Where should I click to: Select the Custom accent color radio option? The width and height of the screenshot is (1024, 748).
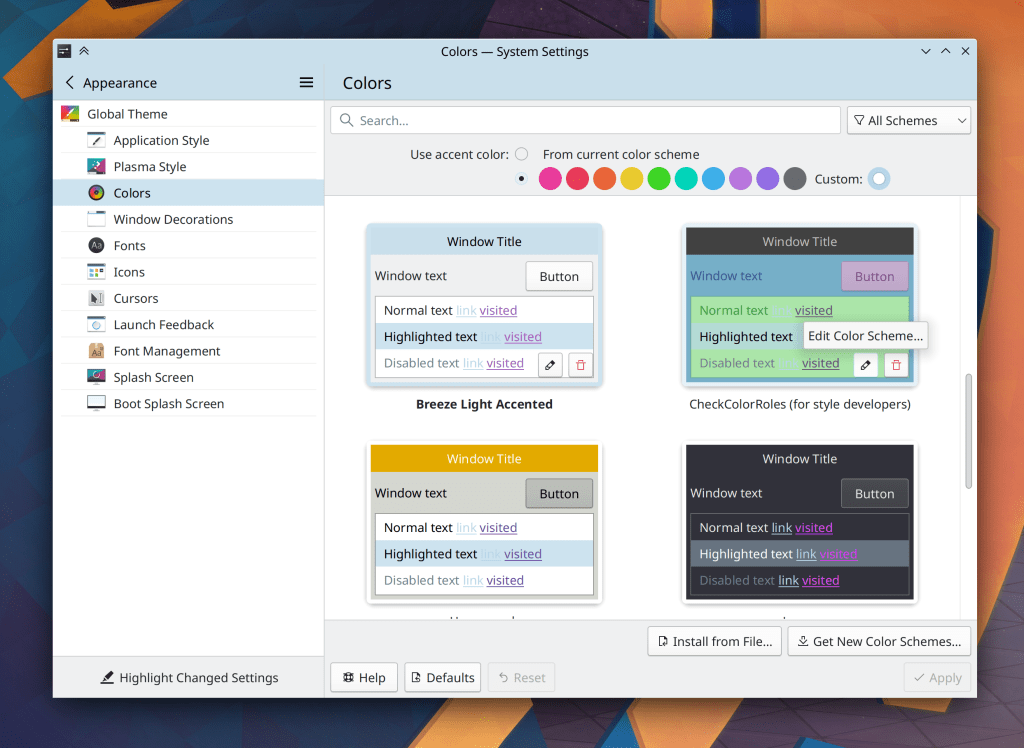click(x=878, y=179)
